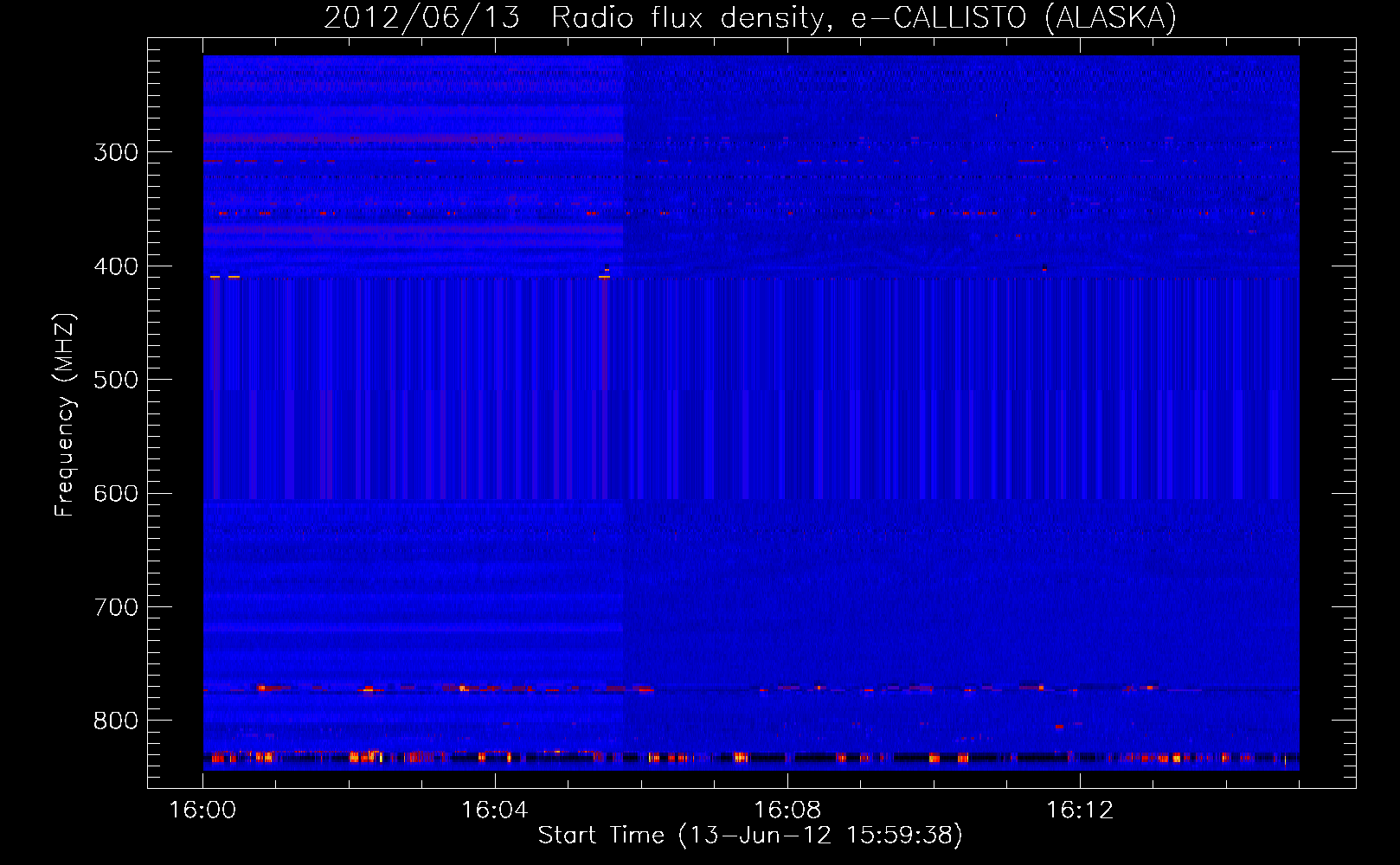Click the 'Start Time (13-Jun-12 15:59:38)' label
1400x865 pixels.
coord(750,836)
